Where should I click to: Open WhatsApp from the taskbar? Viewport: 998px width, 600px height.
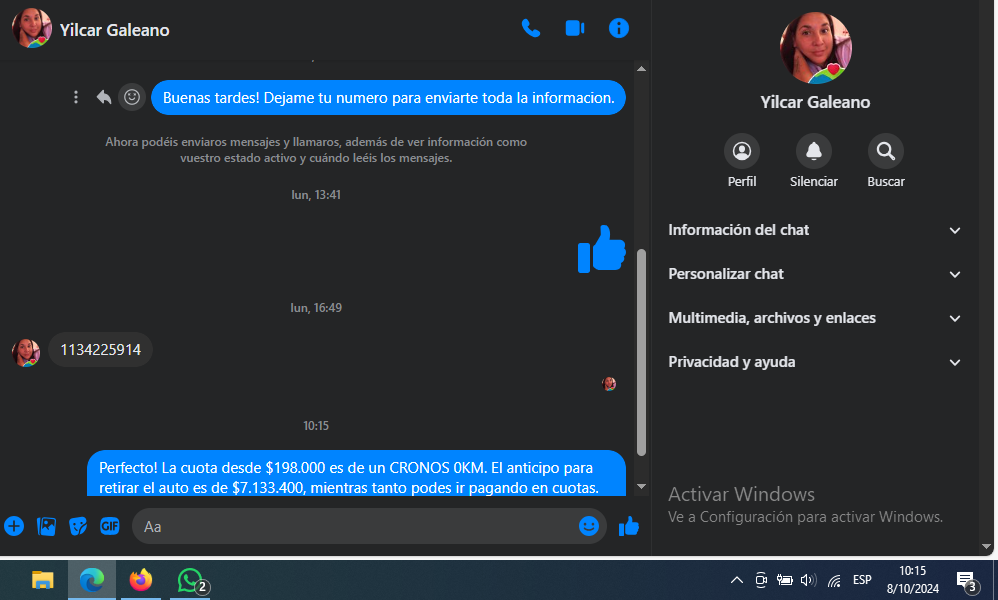191,580
